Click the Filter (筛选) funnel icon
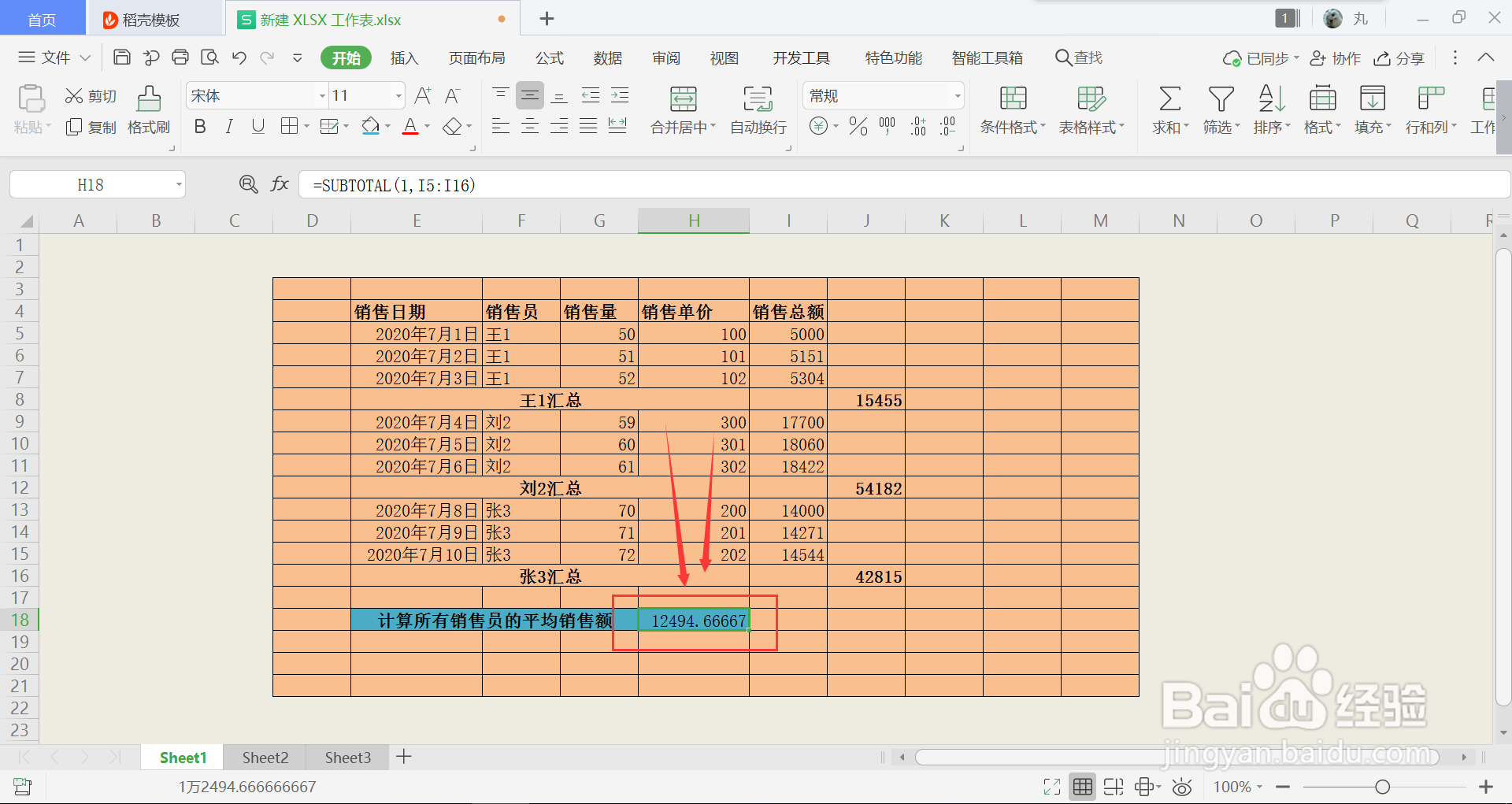Viewport: 1512px width, 804px height. [1221, 98]
